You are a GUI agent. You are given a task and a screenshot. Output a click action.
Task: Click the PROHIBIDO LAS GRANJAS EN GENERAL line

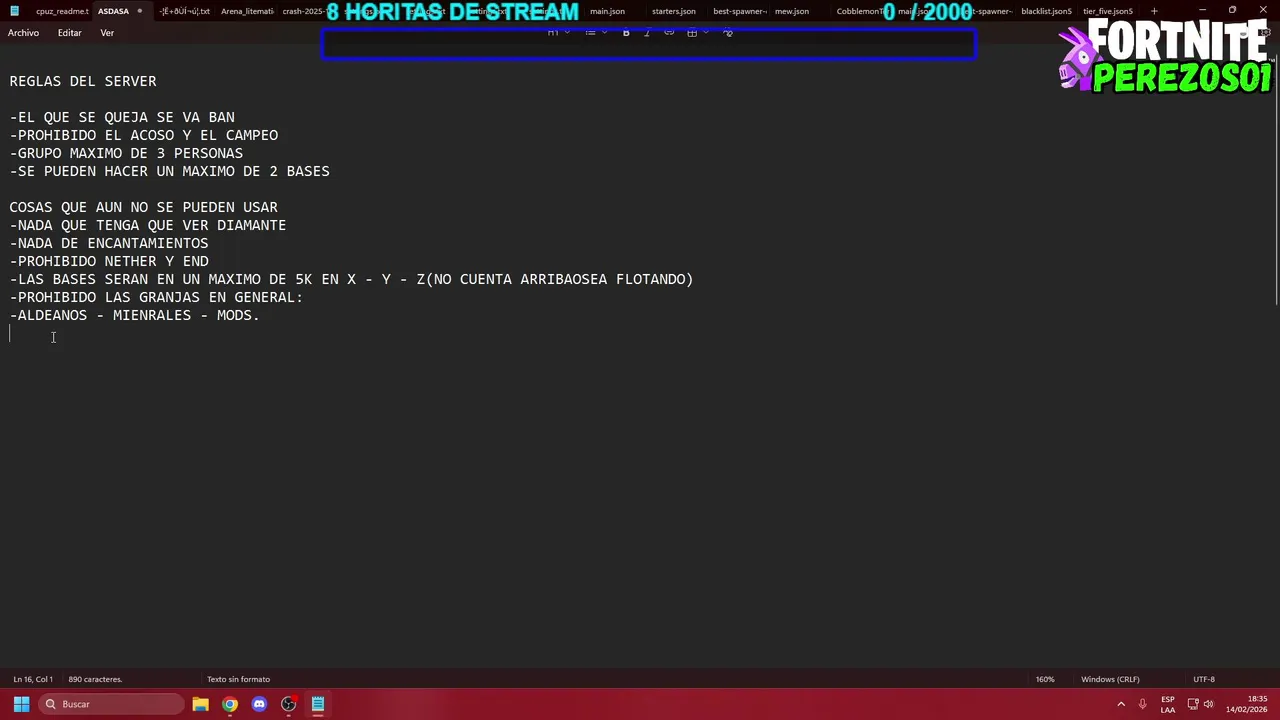point(156,297)
